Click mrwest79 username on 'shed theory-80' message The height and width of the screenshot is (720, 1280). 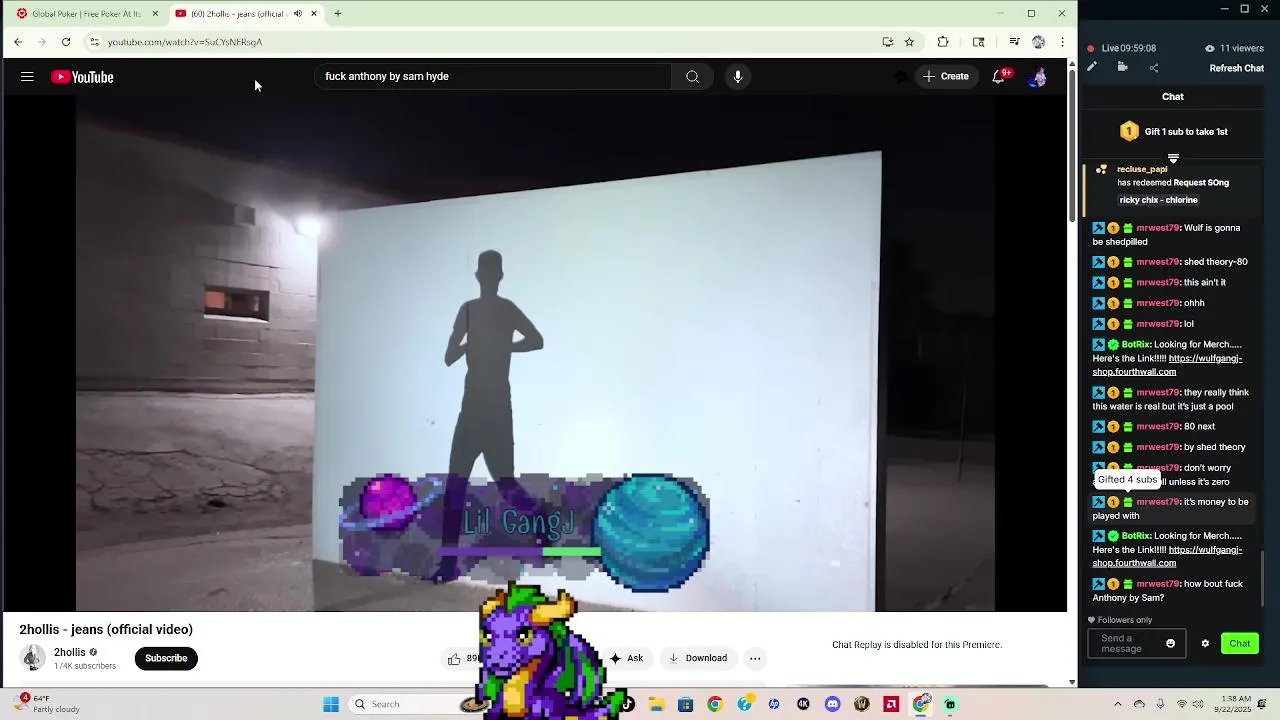click(1158, 262)
